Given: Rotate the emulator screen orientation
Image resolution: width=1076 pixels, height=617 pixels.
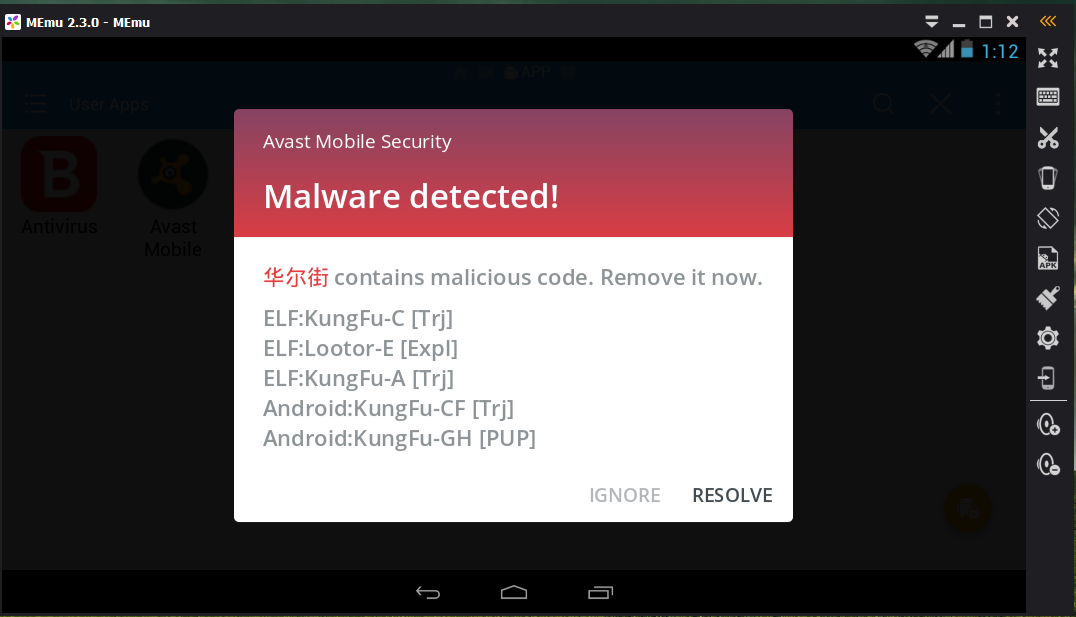Looking at the screenshot, I should coord(1048,218).
